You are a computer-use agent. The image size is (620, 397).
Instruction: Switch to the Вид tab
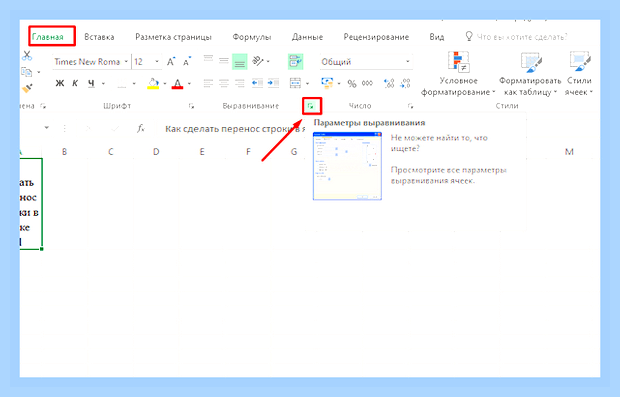(x=437, y=37)
